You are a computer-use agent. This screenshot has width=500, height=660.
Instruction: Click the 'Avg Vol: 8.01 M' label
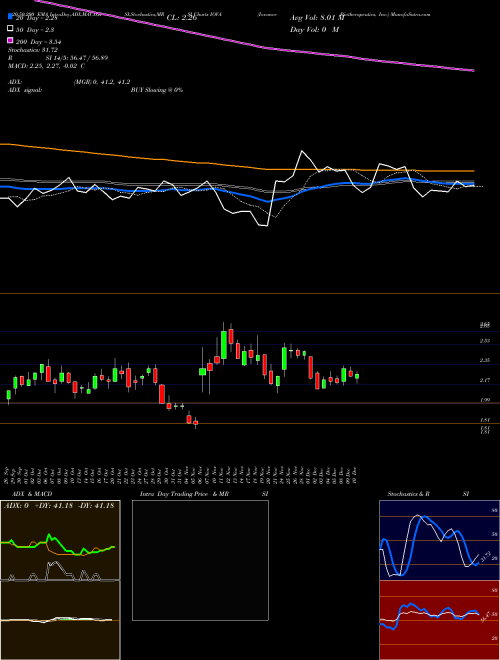point(317,18)
